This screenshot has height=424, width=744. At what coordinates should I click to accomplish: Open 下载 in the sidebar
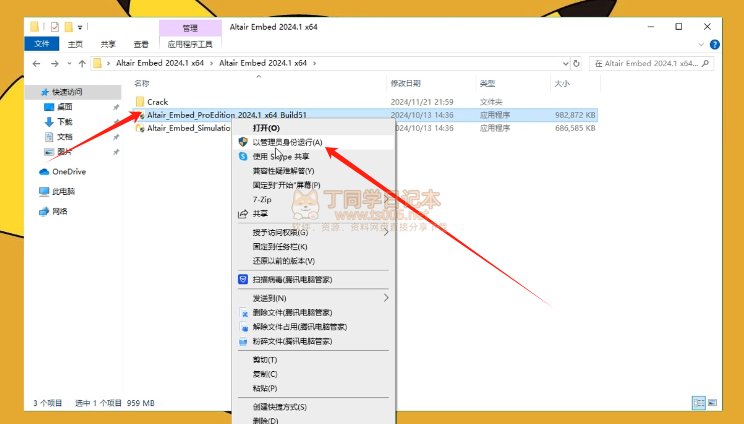pyautogui.click(x=65, y=122)
